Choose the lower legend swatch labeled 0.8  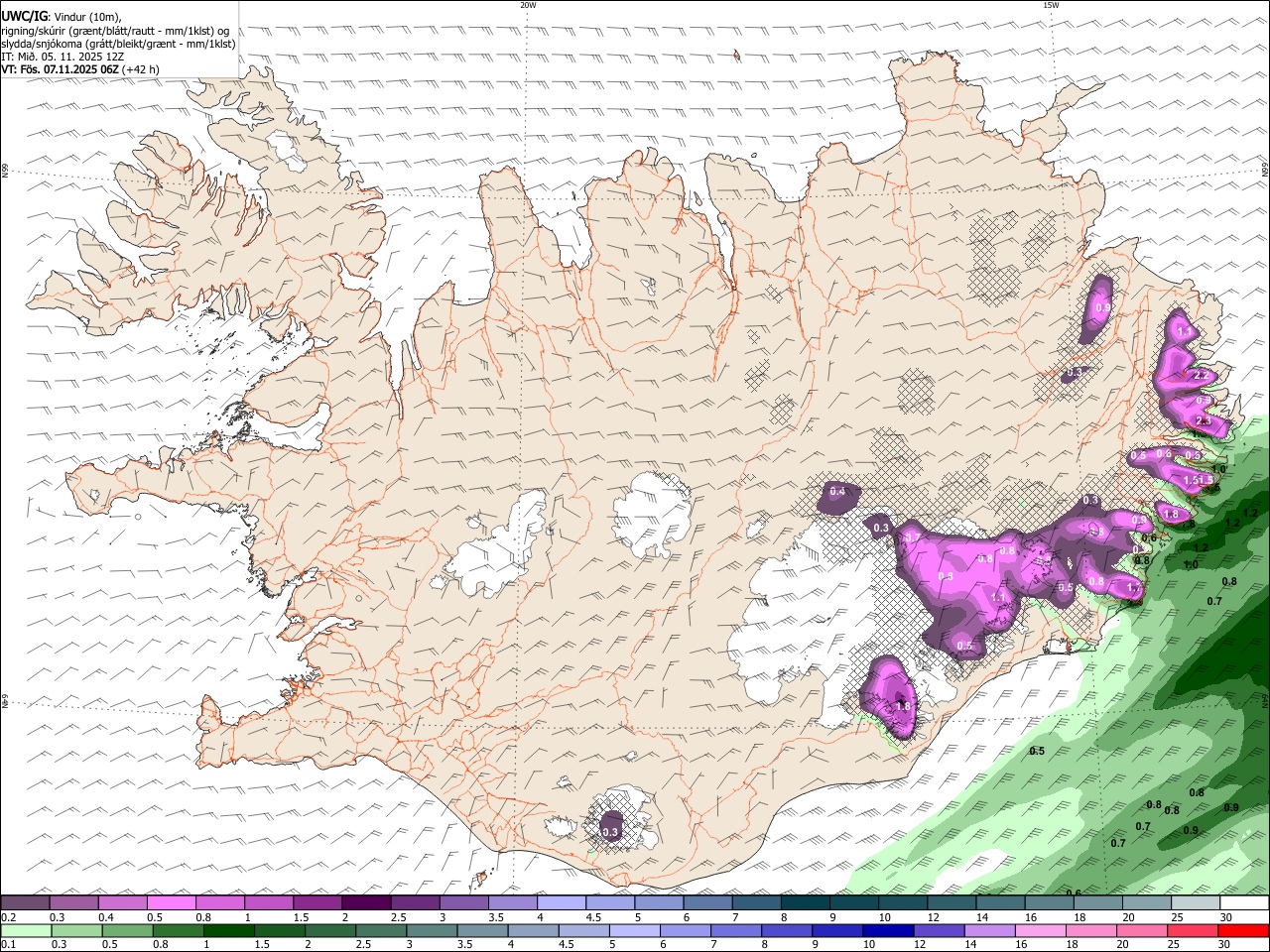178,930
